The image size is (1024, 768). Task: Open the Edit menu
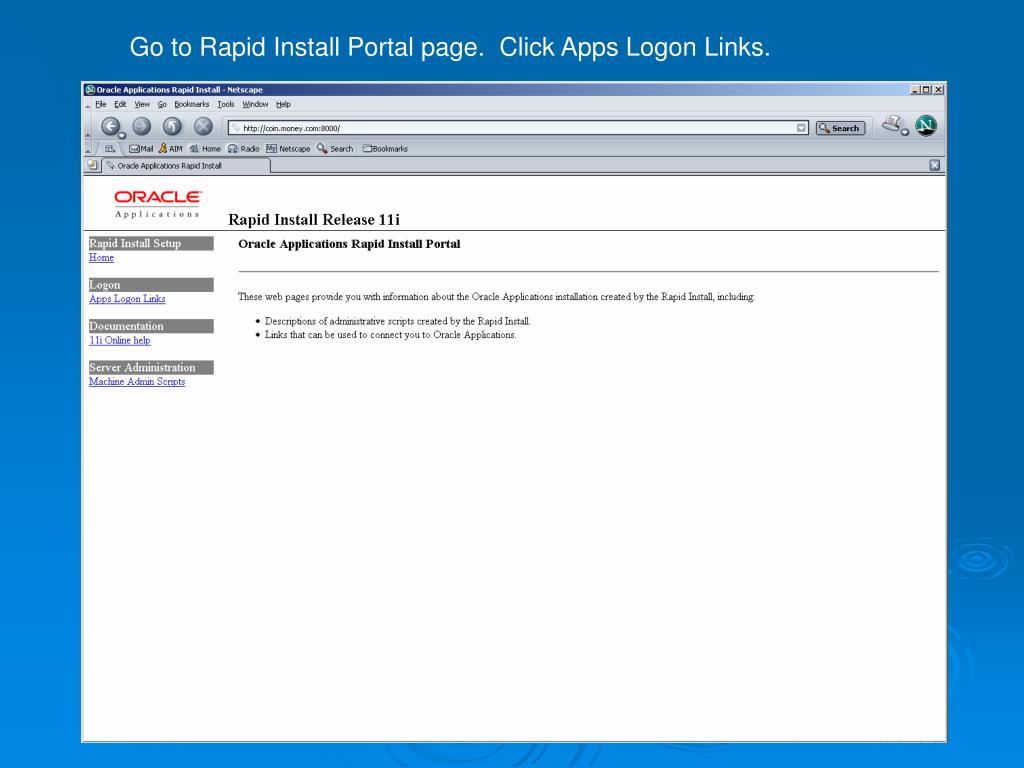(120, 104)
